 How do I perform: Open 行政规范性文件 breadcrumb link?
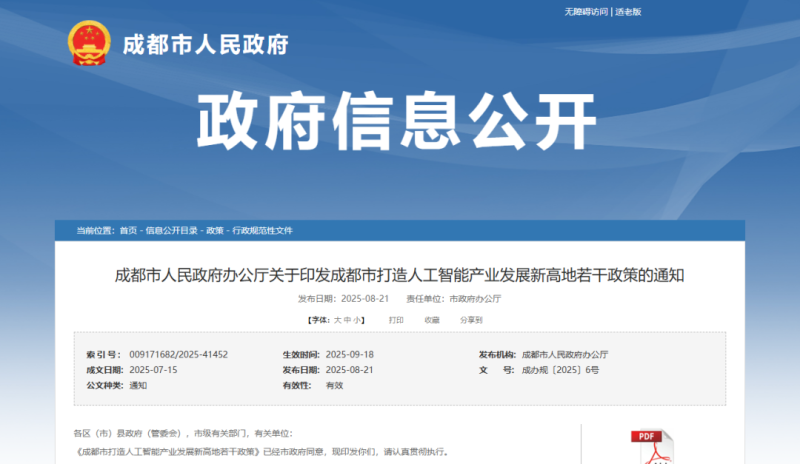262,230
